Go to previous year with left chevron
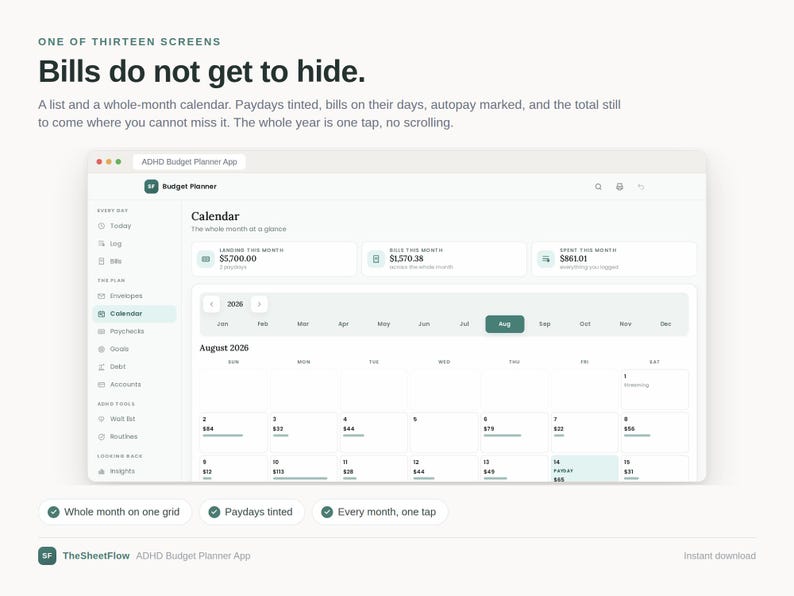794x596 pixels. (x=212, y=304)
